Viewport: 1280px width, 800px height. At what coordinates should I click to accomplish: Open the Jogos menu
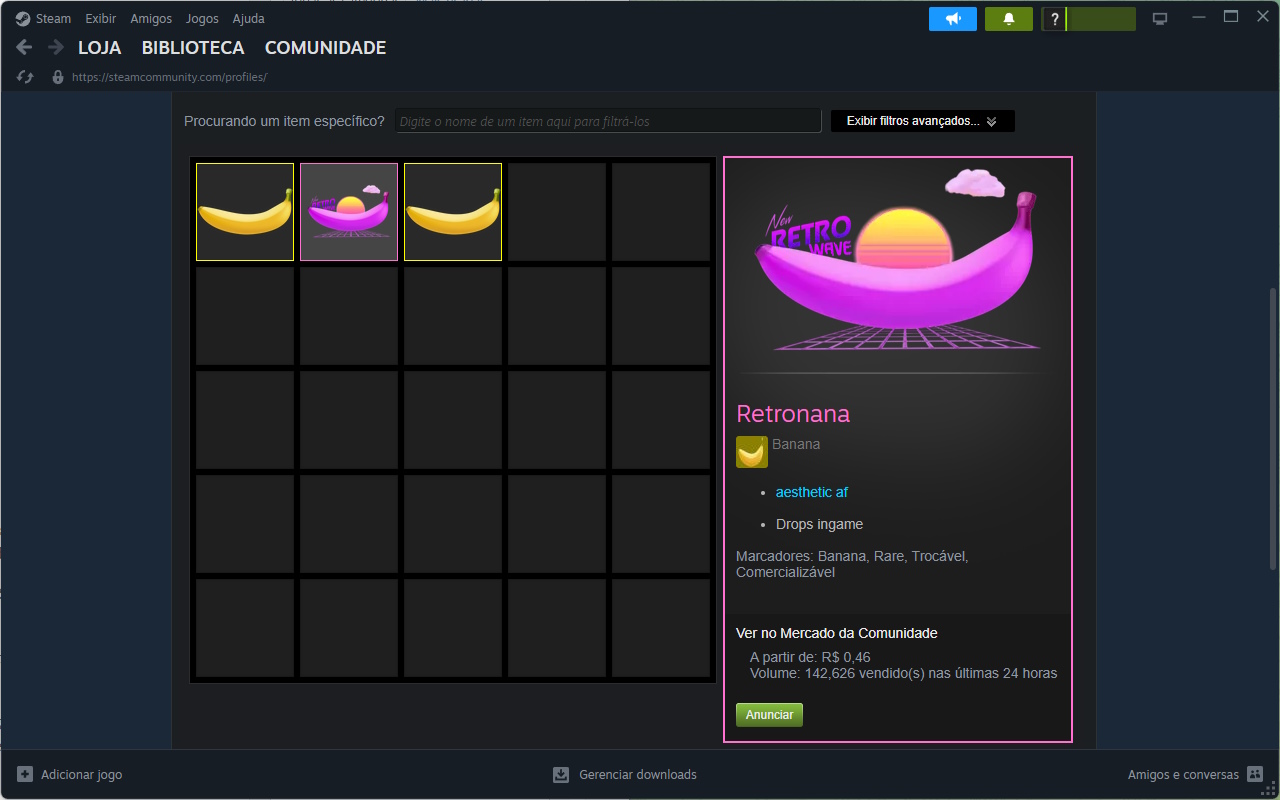tap(202, 19)
